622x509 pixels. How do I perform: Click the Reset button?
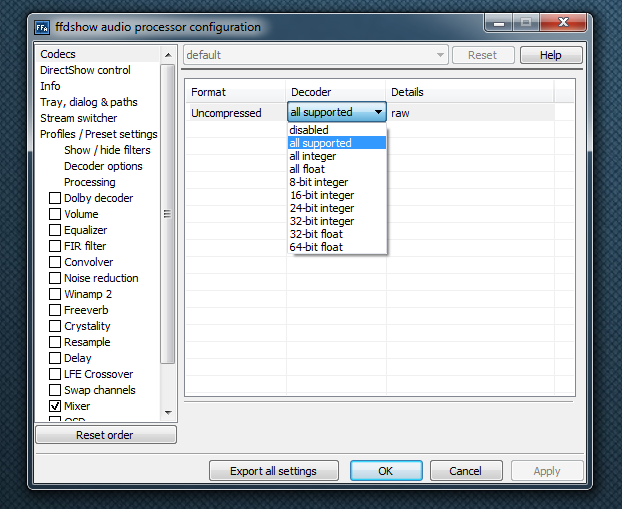pyautogui.click(x=483, y=55)
